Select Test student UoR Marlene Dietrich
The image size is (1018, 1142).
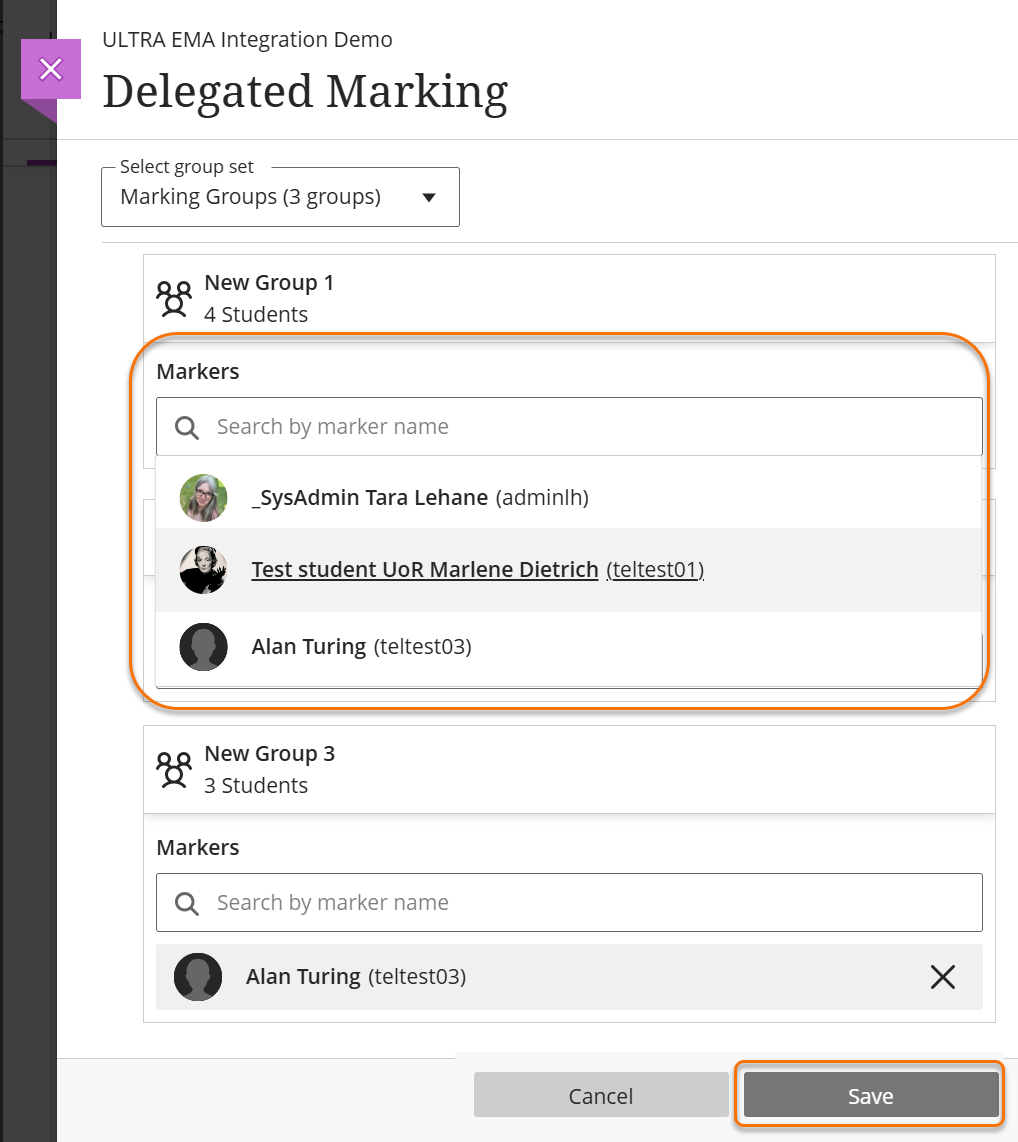[x=425, y=570]
